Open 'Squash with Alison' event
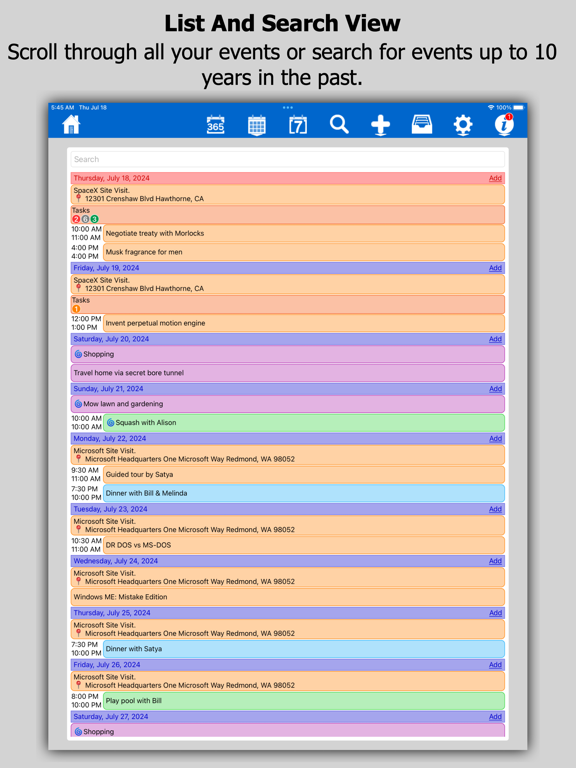The image size is (576, 768). click(x=304, y=423)
